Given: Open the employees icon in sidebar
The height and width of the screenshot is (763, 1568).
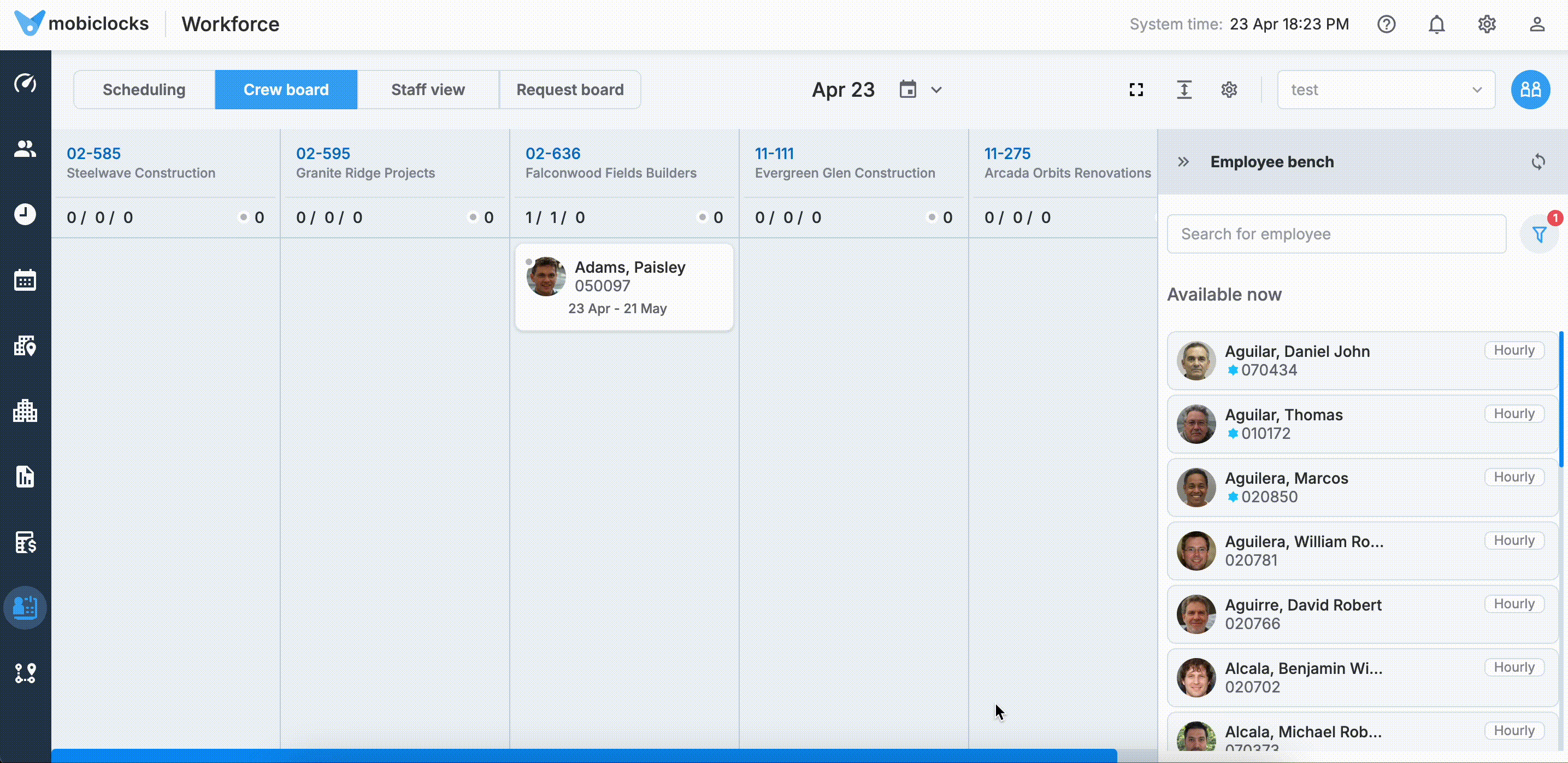Looking at the screenshot, I should point(25,149).
